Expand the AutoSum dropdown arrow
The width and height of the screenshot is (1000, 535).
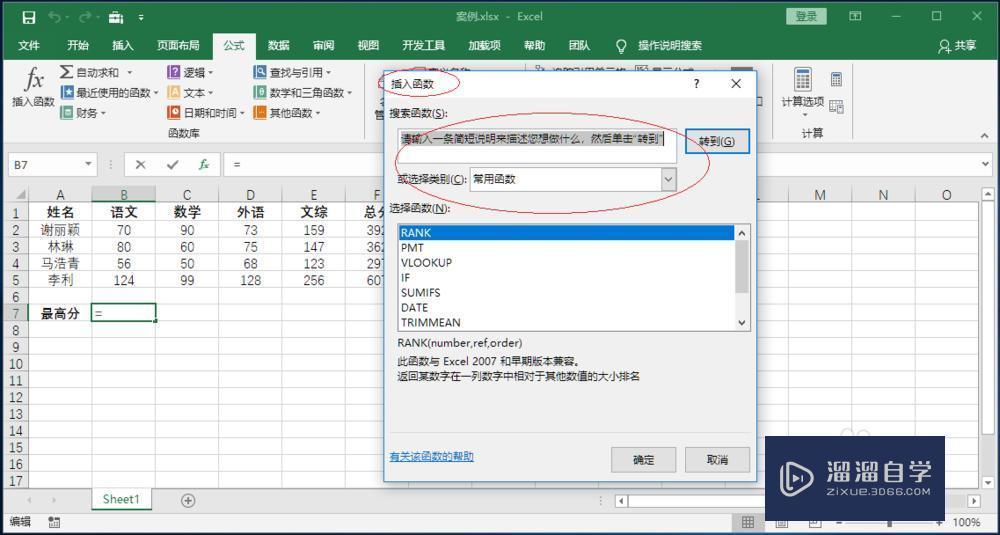click(129, 73)
